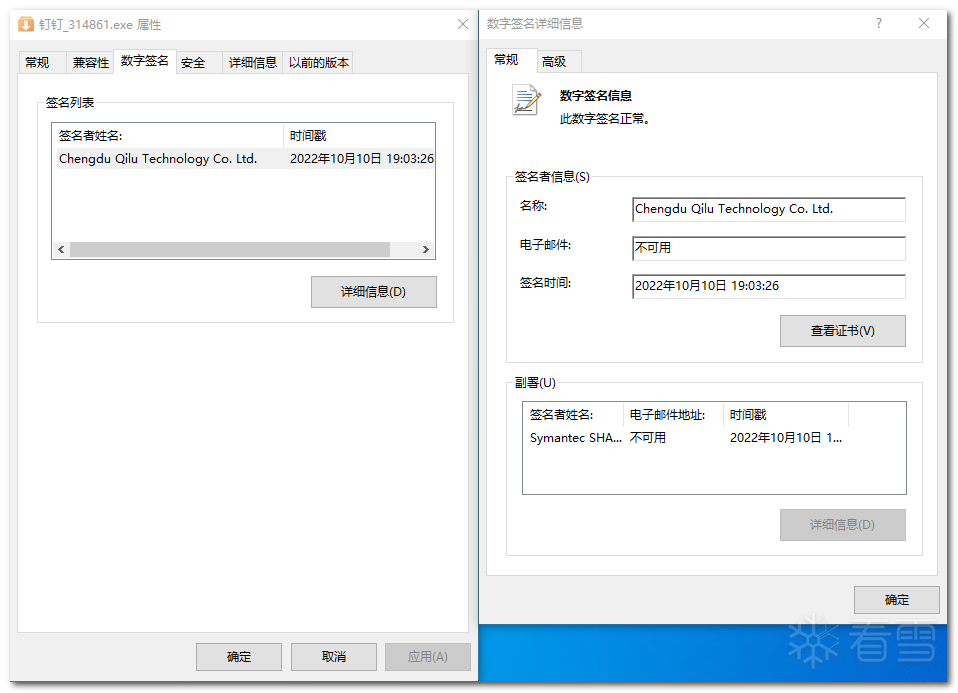
Task: Click the 应用(A) button
Action: [x=428, y=656]
